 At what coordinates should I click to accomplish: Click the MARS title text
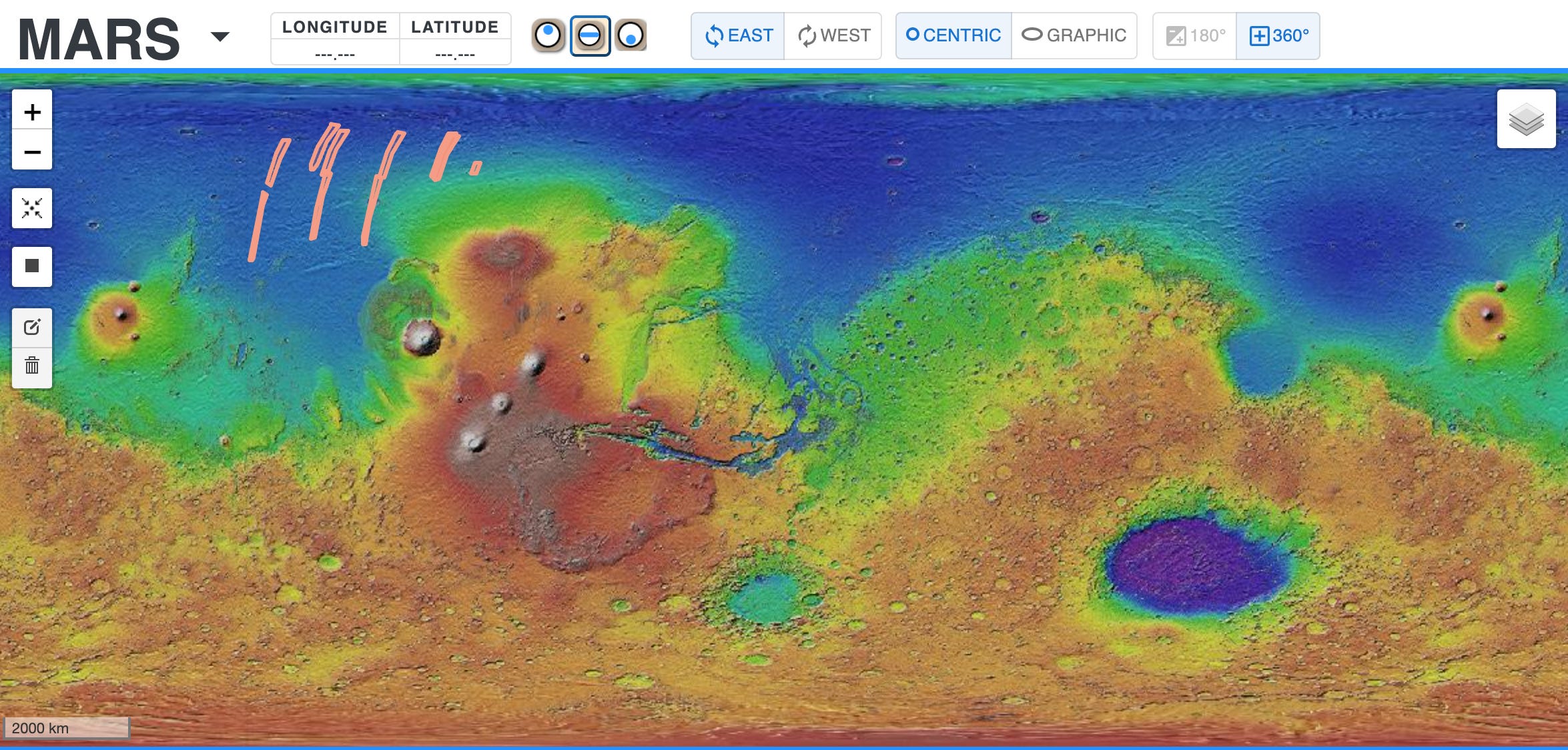[x=99, y=39]
